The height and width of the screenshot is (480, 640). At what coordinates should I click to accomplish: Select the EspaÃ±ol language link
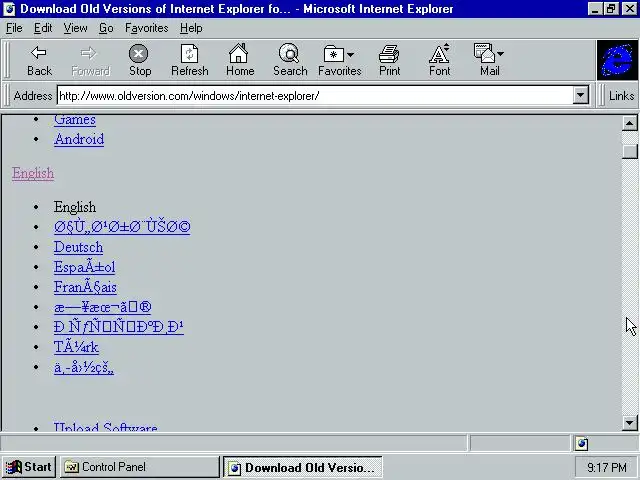pyautogui.click(x=84, y=267)
